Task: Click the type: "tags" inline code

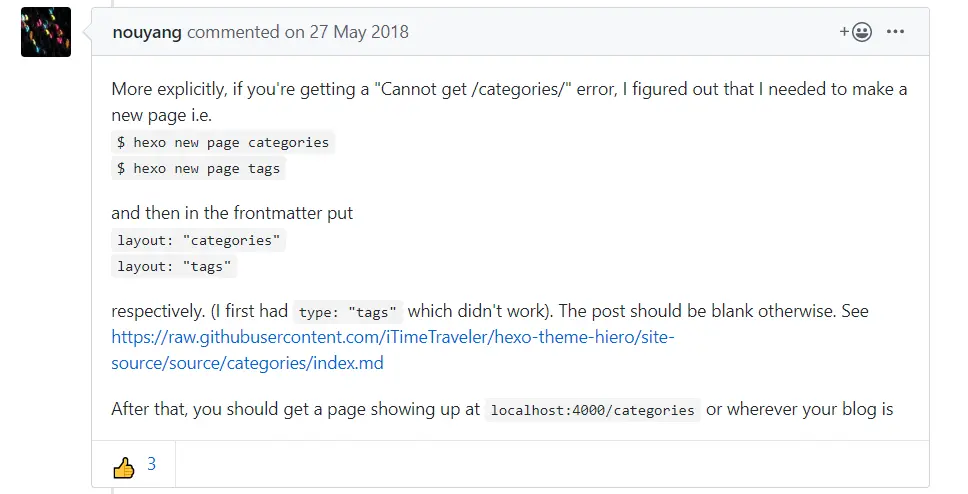Action: [x=348, y=312]
